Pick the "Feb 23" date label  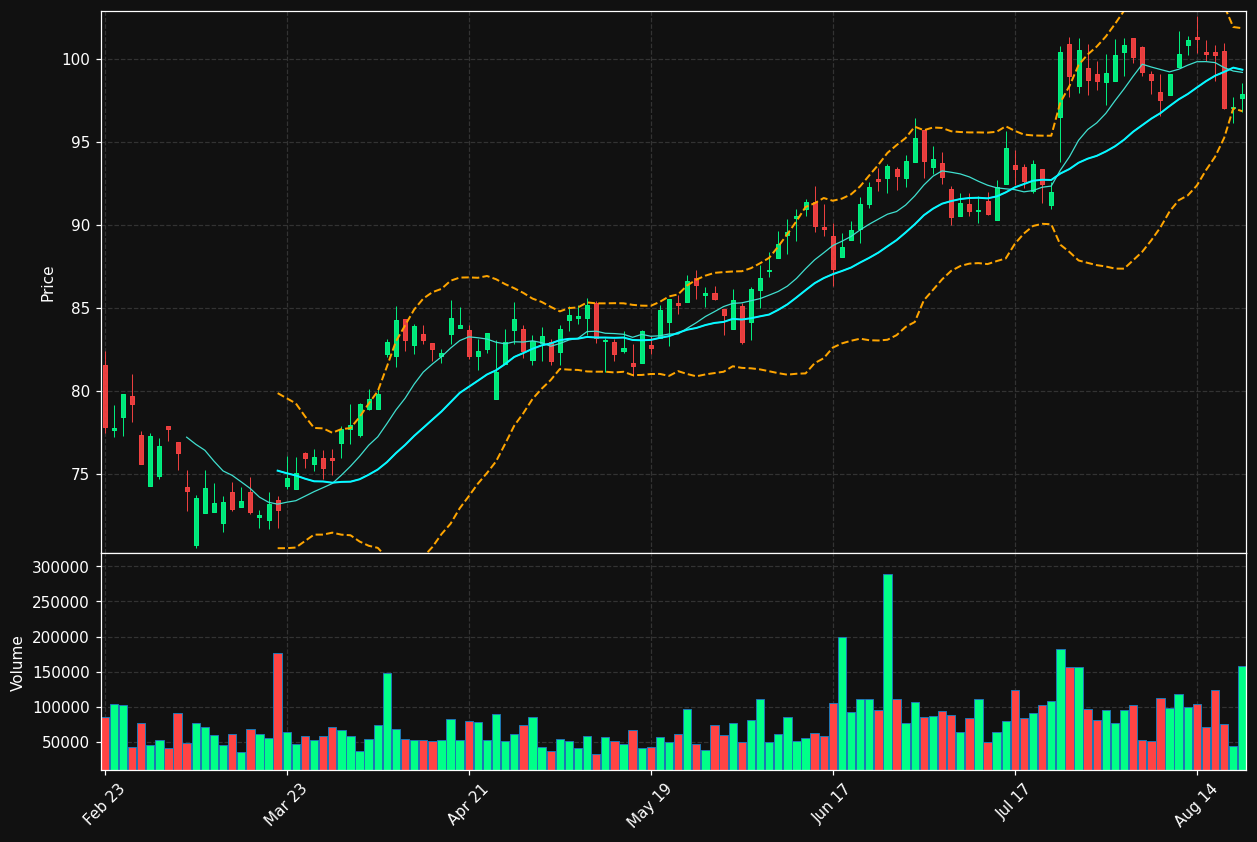tap(103, 803)
